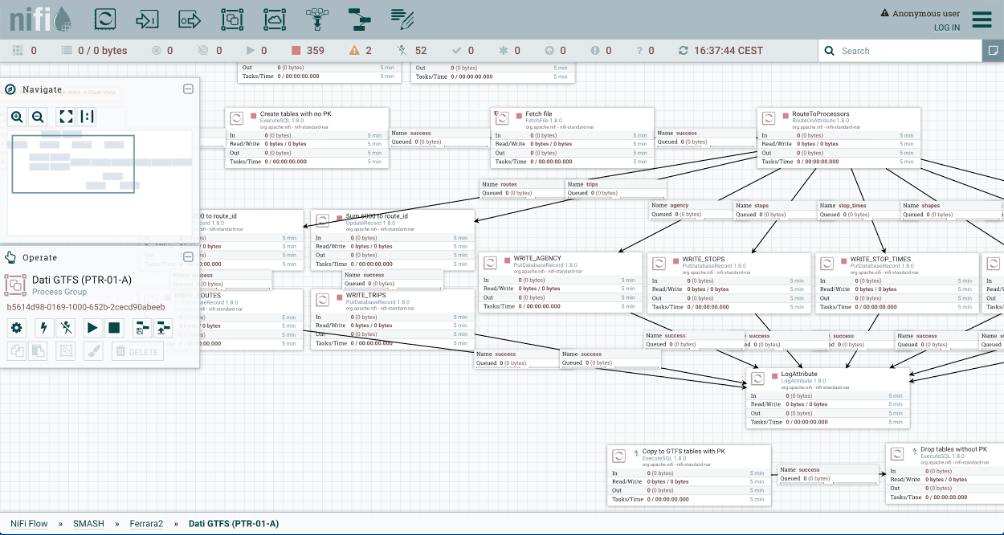This screenshot has height=535, width=1004.
Task: Select the WRITE_TRIPS processor
Action: coord(393,319)
